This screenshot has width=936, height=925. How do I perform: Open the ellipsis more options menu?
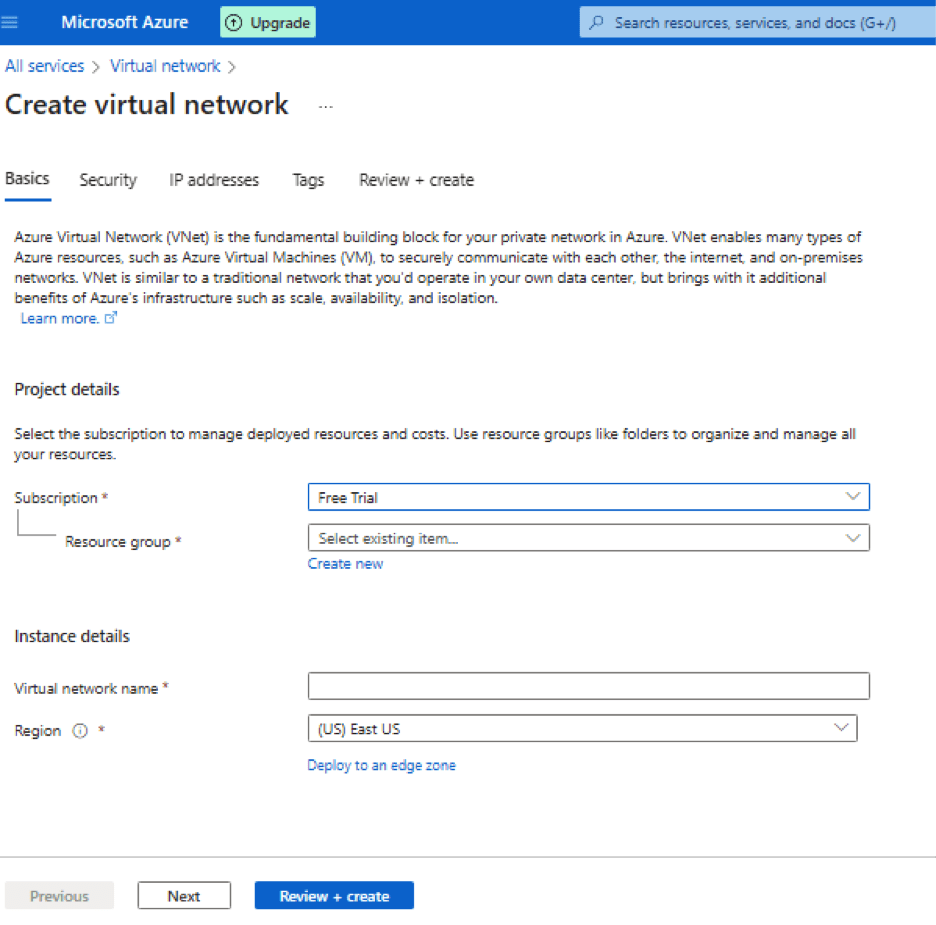pos(326,106)
